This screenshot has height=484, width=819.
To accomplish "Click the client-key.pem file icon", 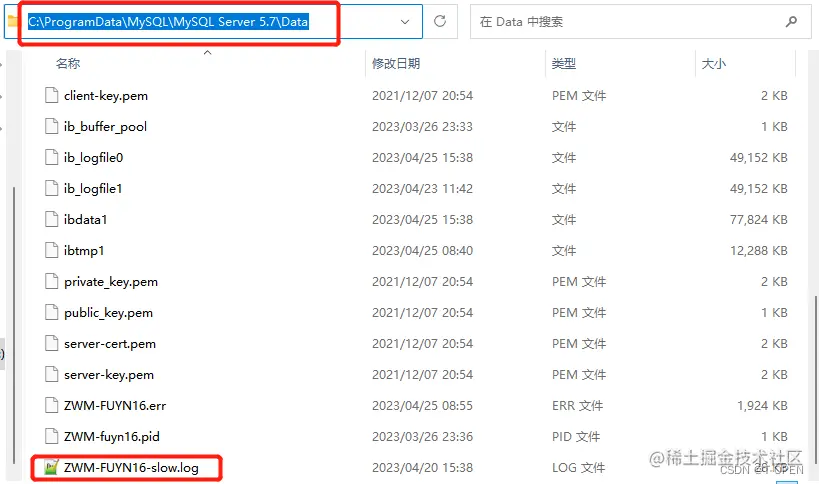I will (51, 95).
